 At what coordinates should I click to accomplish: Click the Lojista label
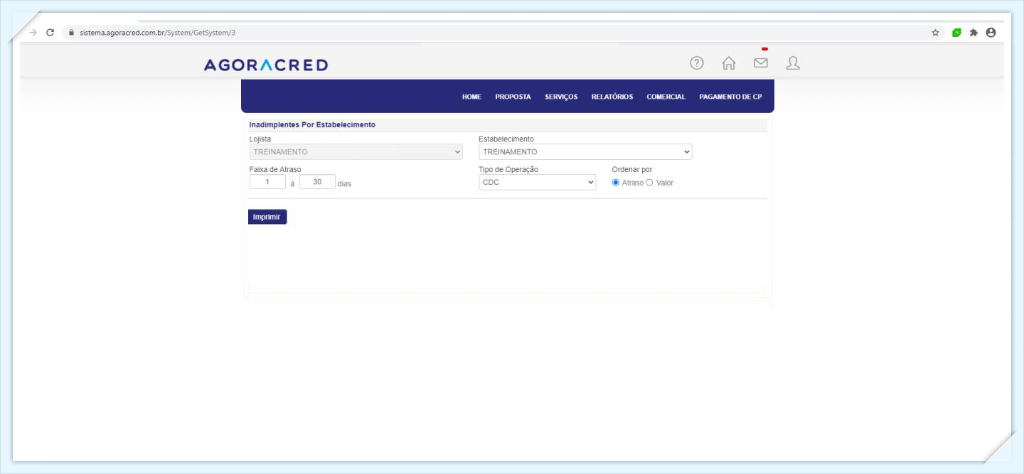coord(260,139)
